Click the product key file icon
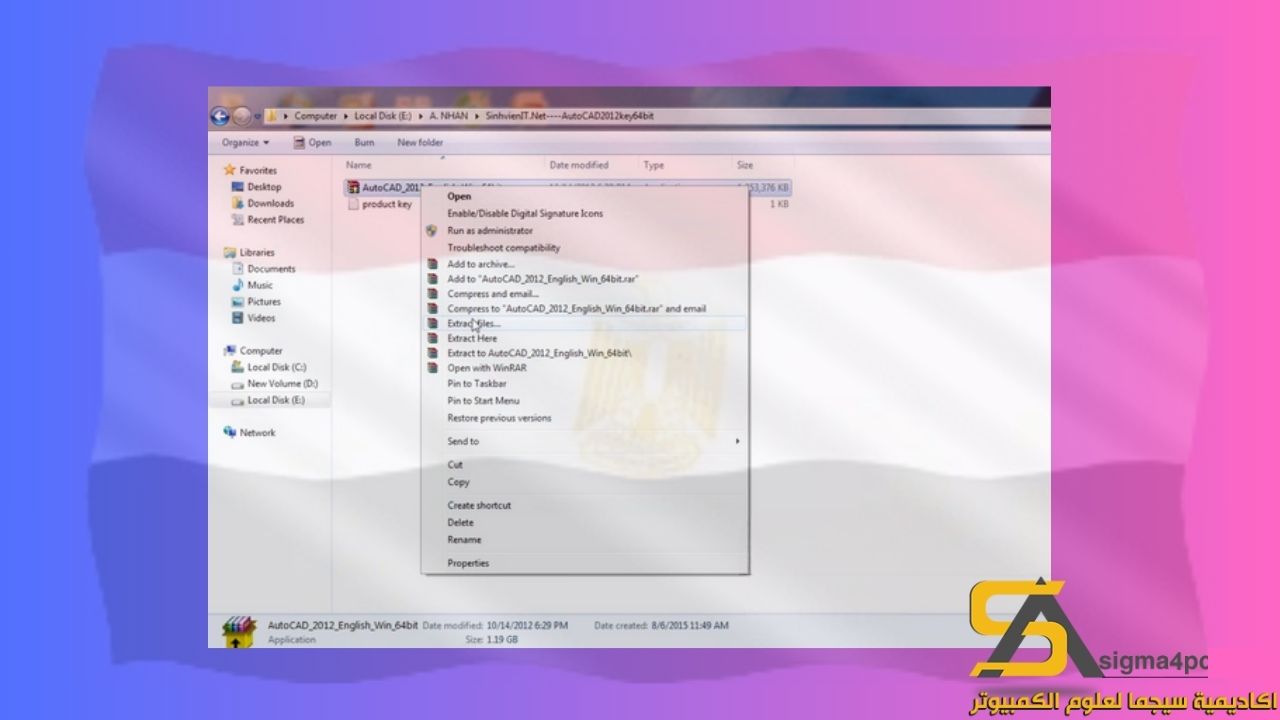This screenshot has height=720, width=1280. [x=353, y=204]
